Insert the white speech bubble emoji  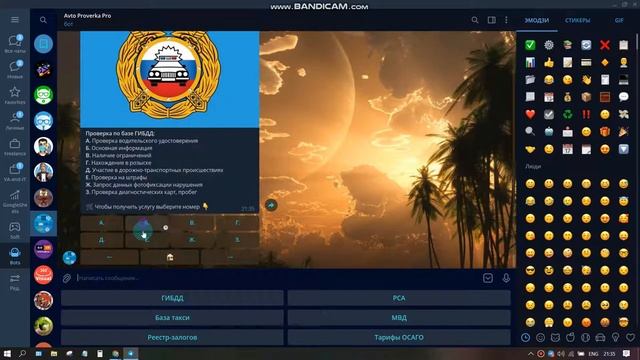(x=623, y=97)
